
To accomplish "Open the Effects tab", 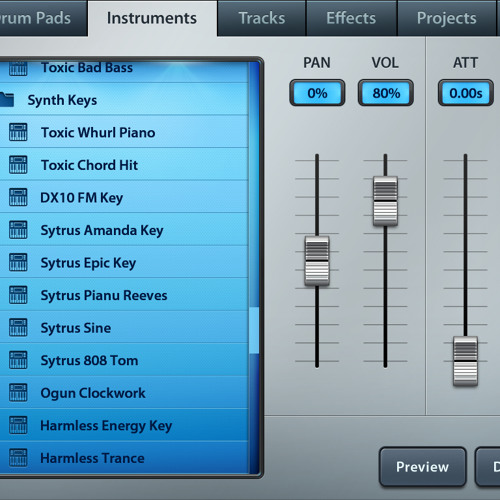I will [x=351, y=18].
